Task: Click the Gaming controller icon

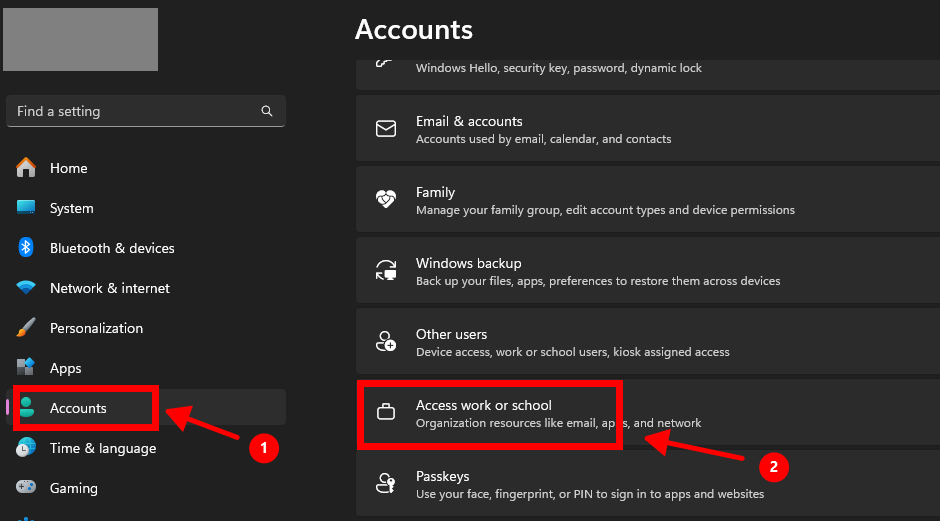Action: point(26,488)
